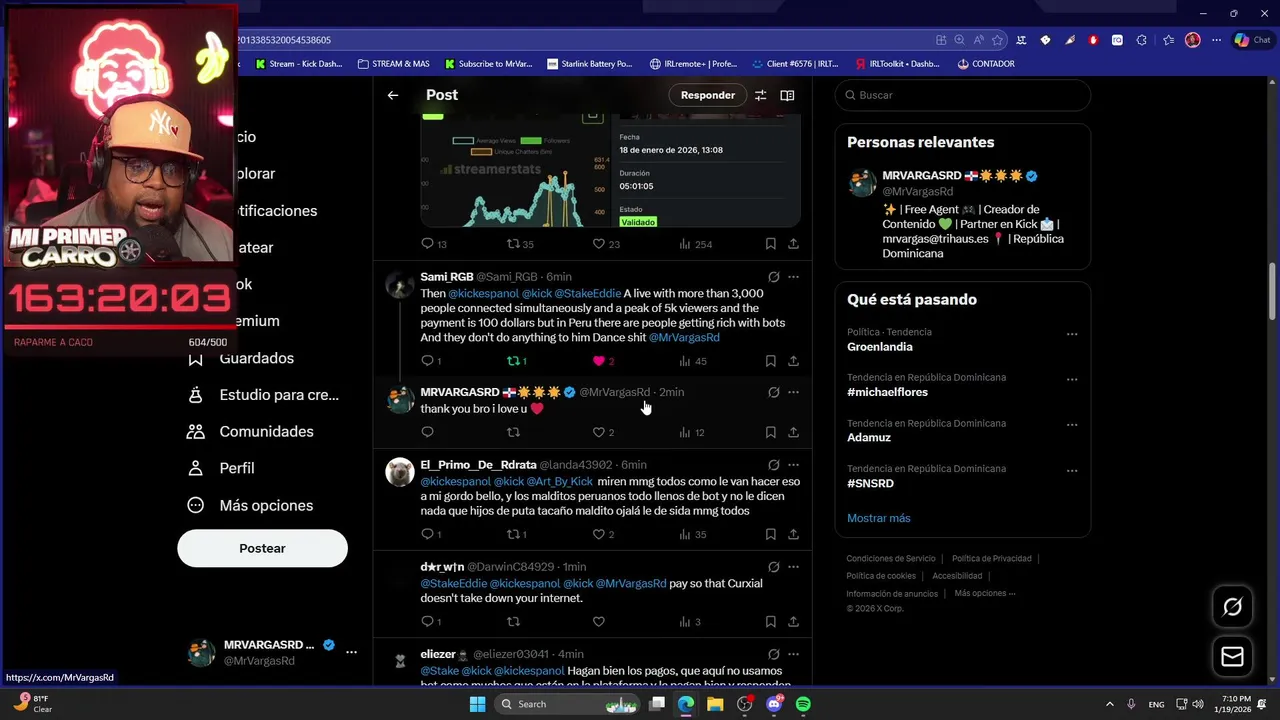
Task: Like the 'thank you bro' reply
Action: 599,432
